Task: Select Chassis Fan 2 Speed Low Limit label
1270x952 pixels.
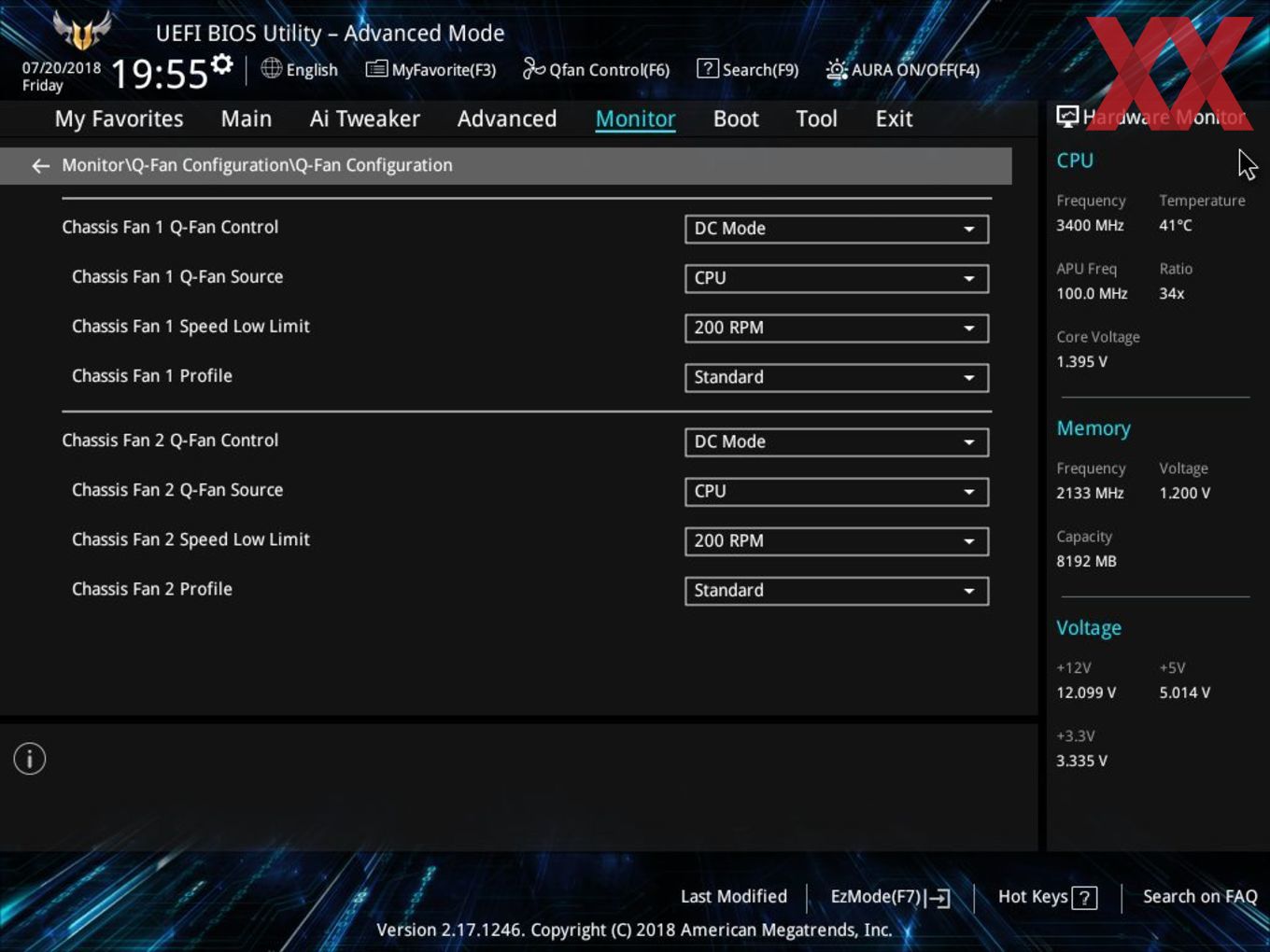Action: 190,539
